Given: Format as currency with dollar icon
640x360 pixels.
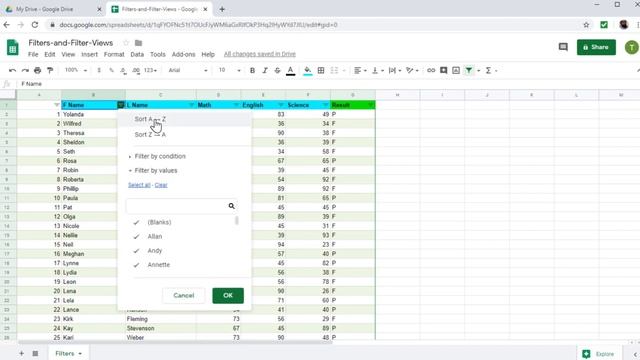Looking at the screenshot, I should 99,71.
